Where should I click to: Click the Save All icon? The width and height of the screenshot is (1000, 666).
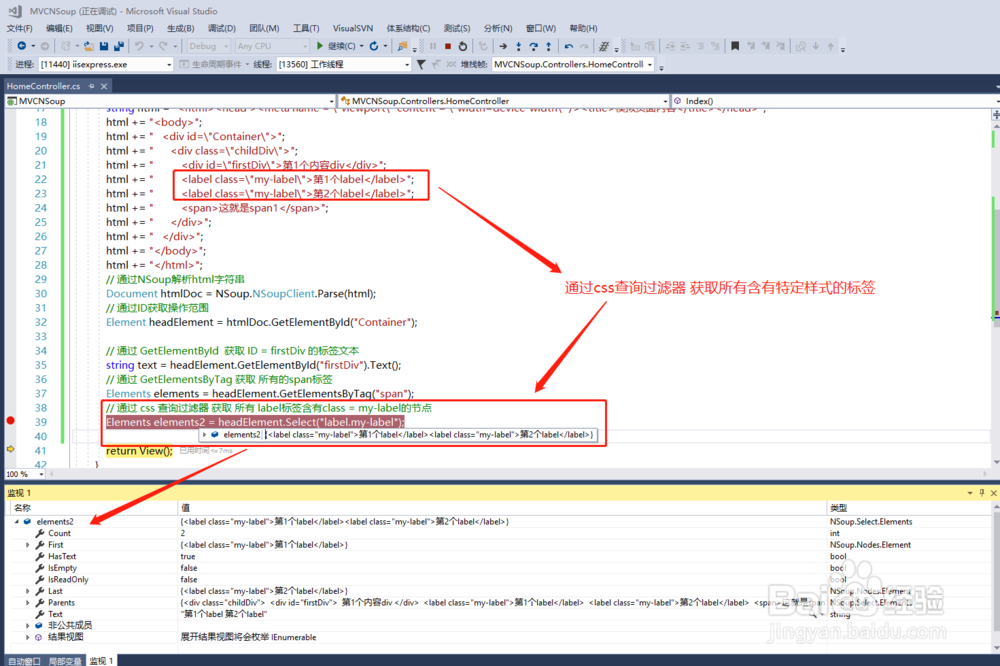117,46
